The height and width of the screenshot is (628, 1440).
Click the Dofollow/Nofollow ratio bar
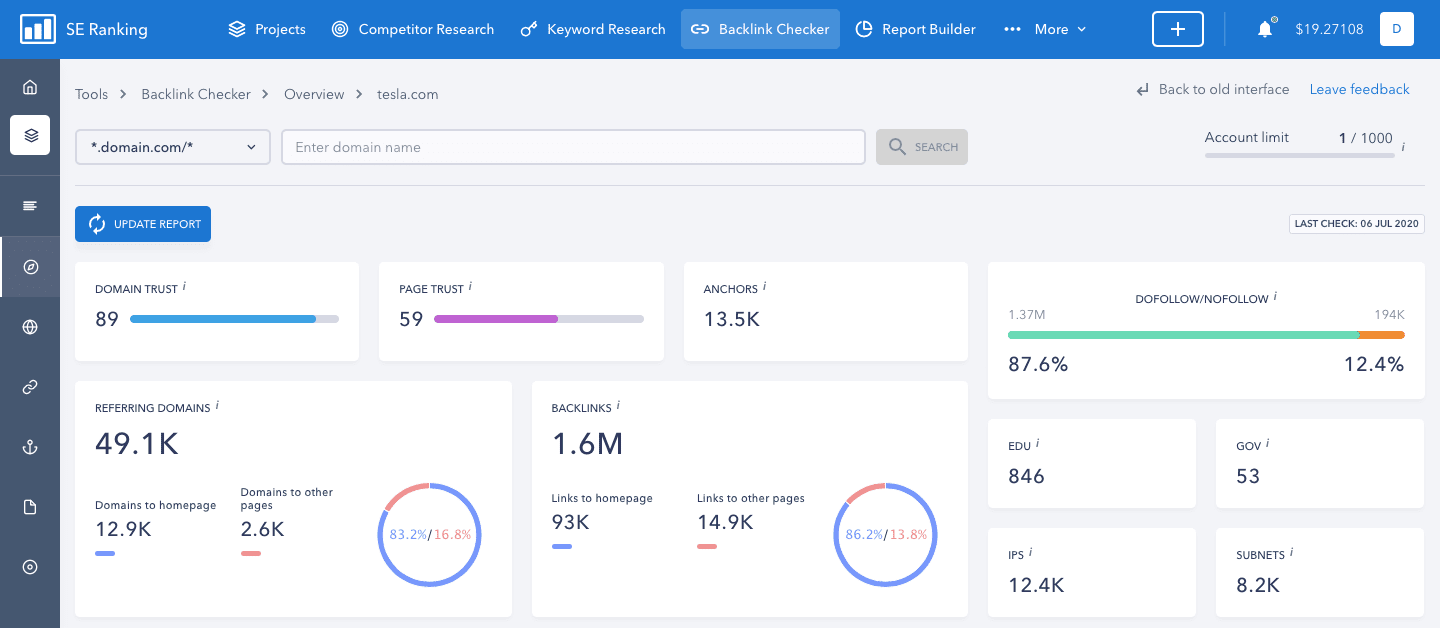[x=1206, y=335]
